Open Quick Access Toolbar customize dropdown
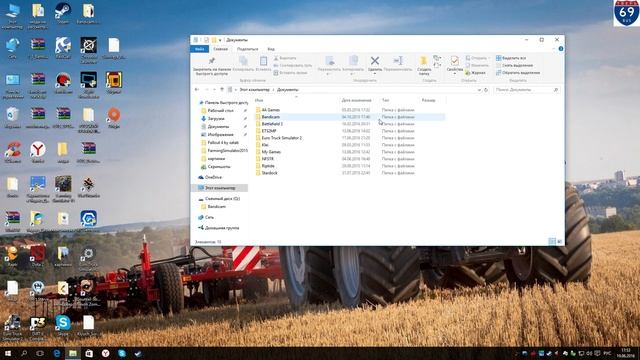640x360 pixels. point(220,40)
